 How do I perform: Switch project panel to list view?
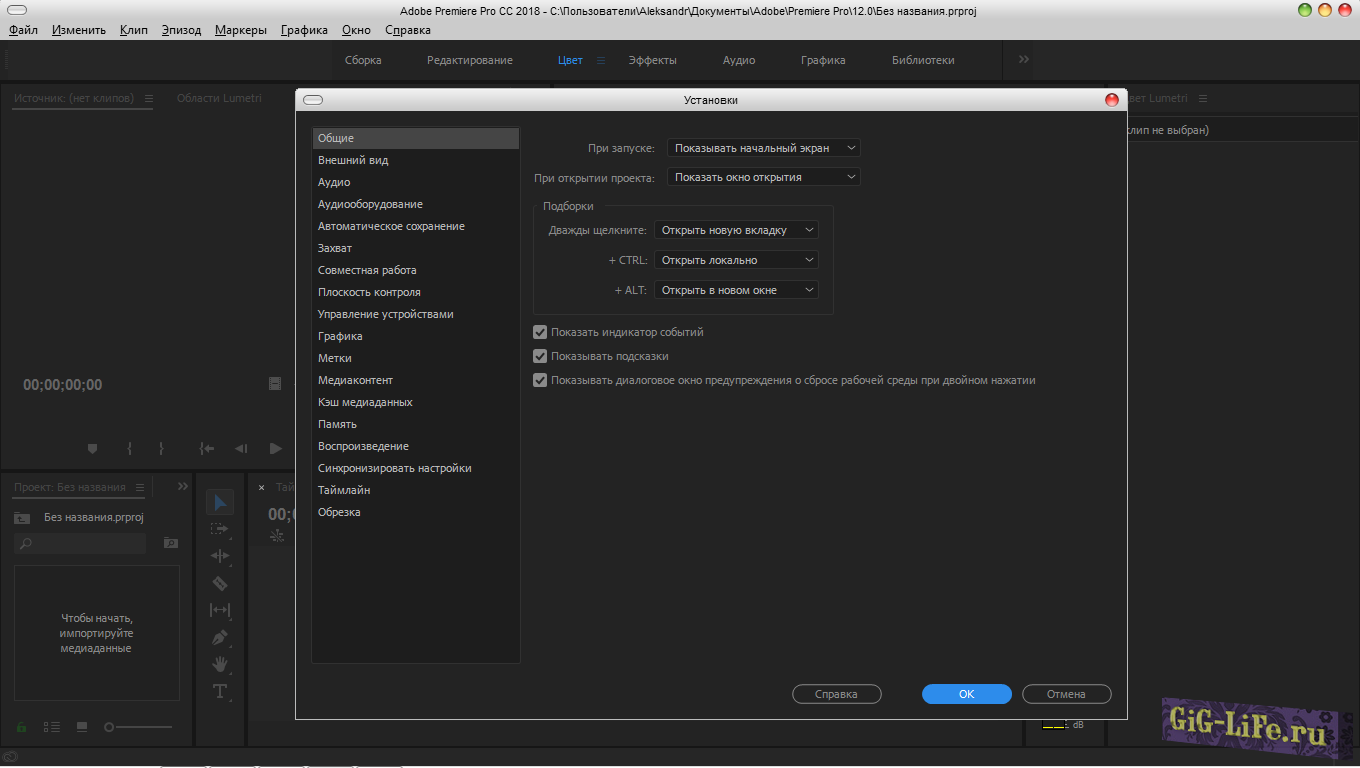pyautogui.click(x=52, y=727)
